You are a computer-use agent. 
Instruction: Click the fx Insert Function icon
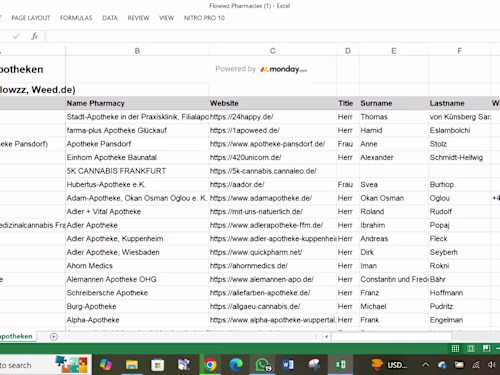coord(35,36)
